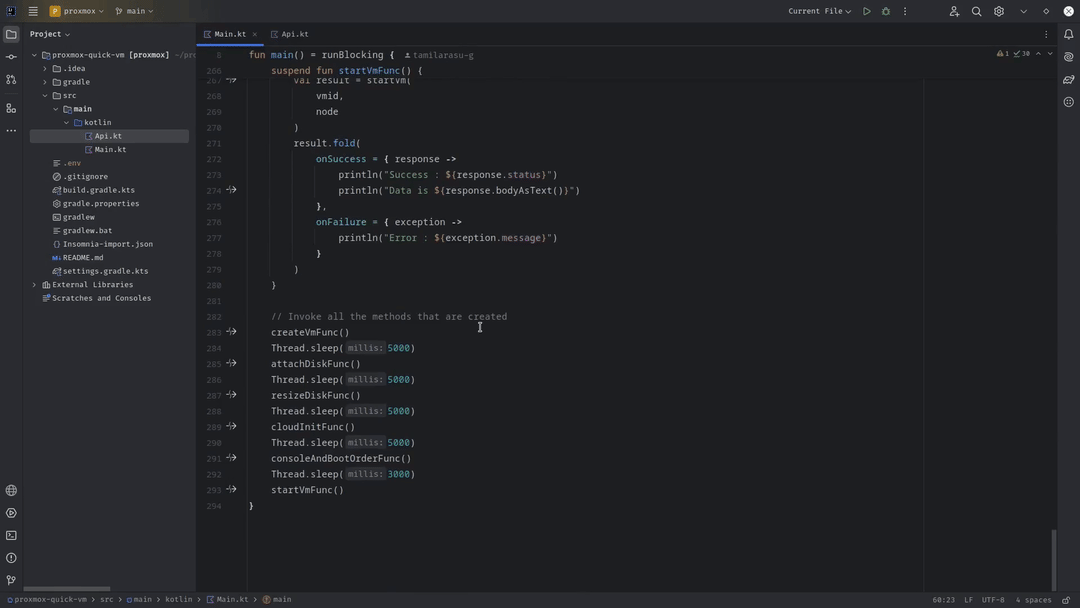Collapse the proxmox-quick-vm root folder
The image size is (1080, 608).
coord(34,55)
